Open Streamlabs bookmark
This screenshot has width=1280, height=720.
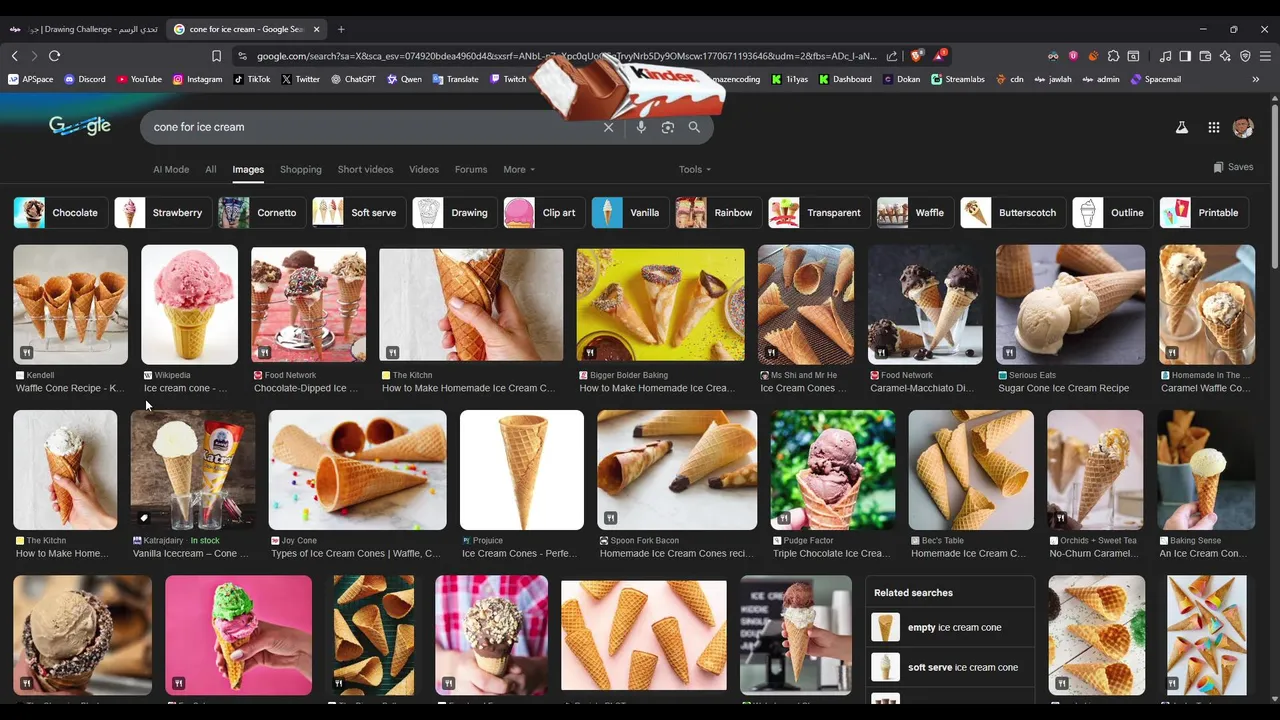[x=958, y=79]
